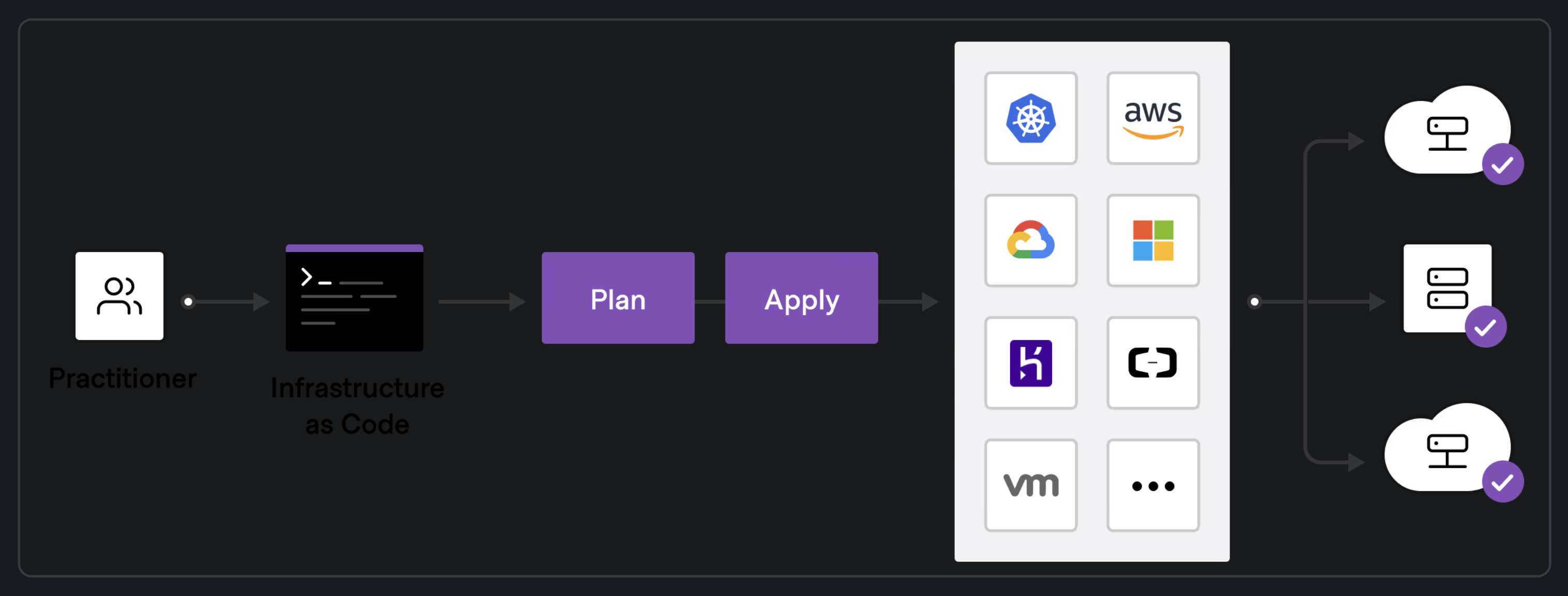This screenshot has height=596, width=1568.
Task: Click the checkmark badge on top cloud
Action: click(1503, 165)
